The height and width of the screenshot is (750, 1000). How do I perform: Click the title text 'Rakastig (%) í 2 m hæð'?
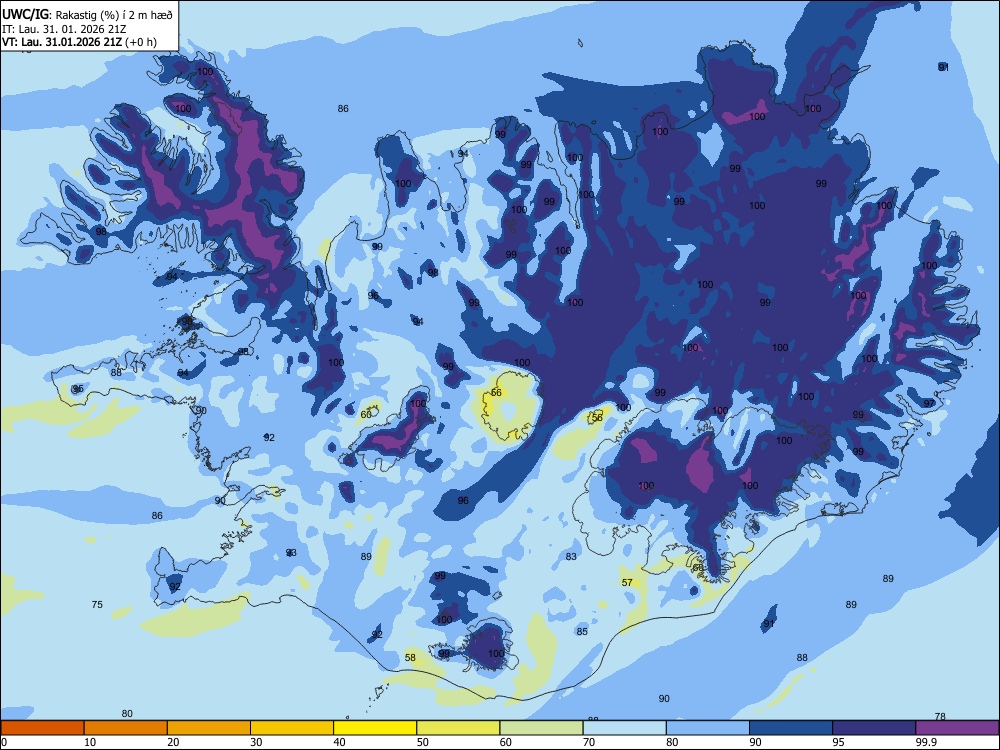click(114, 14)
